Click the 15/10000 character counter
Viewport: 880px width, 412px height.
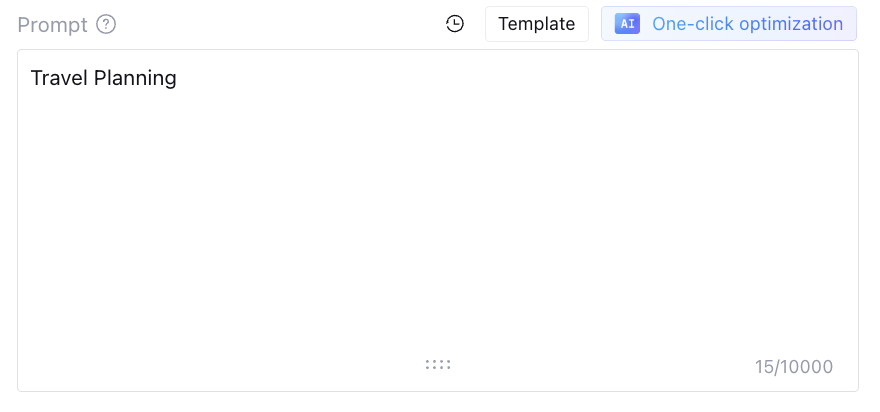pyautogui.click(x=793, y=367)
